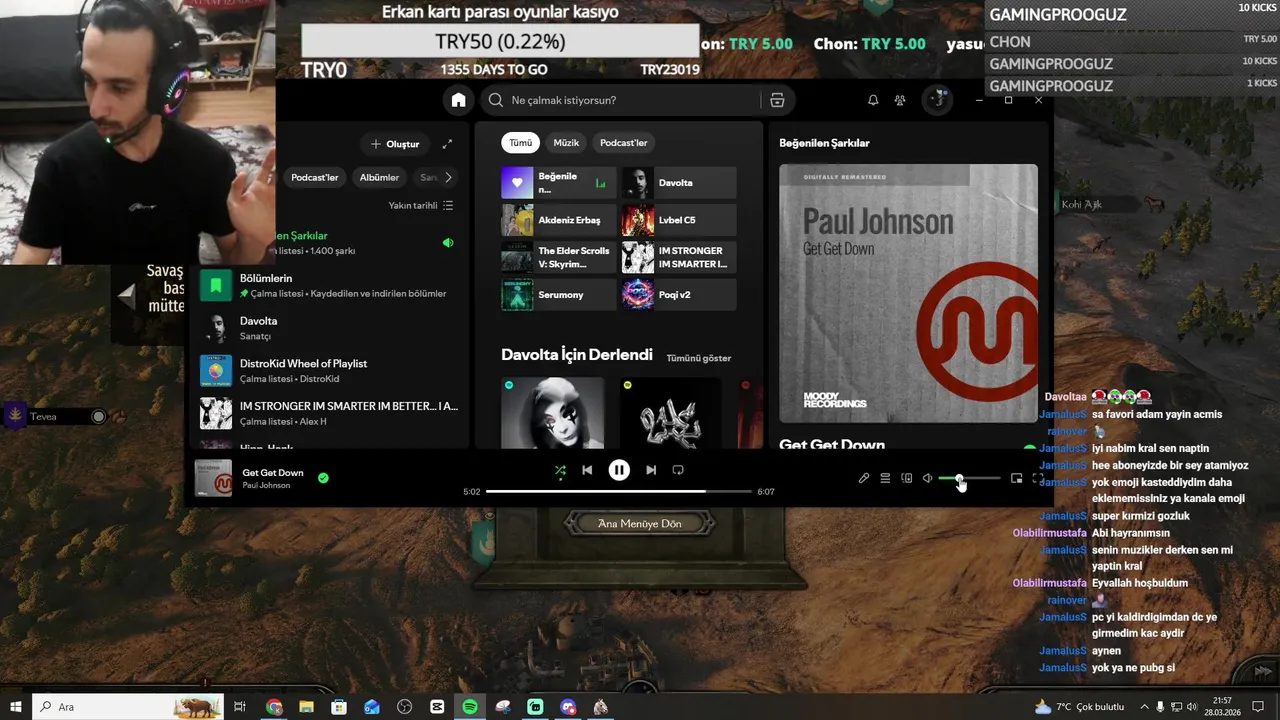
Task: Open the Spotify profile avatar
Action: point(937,100)
